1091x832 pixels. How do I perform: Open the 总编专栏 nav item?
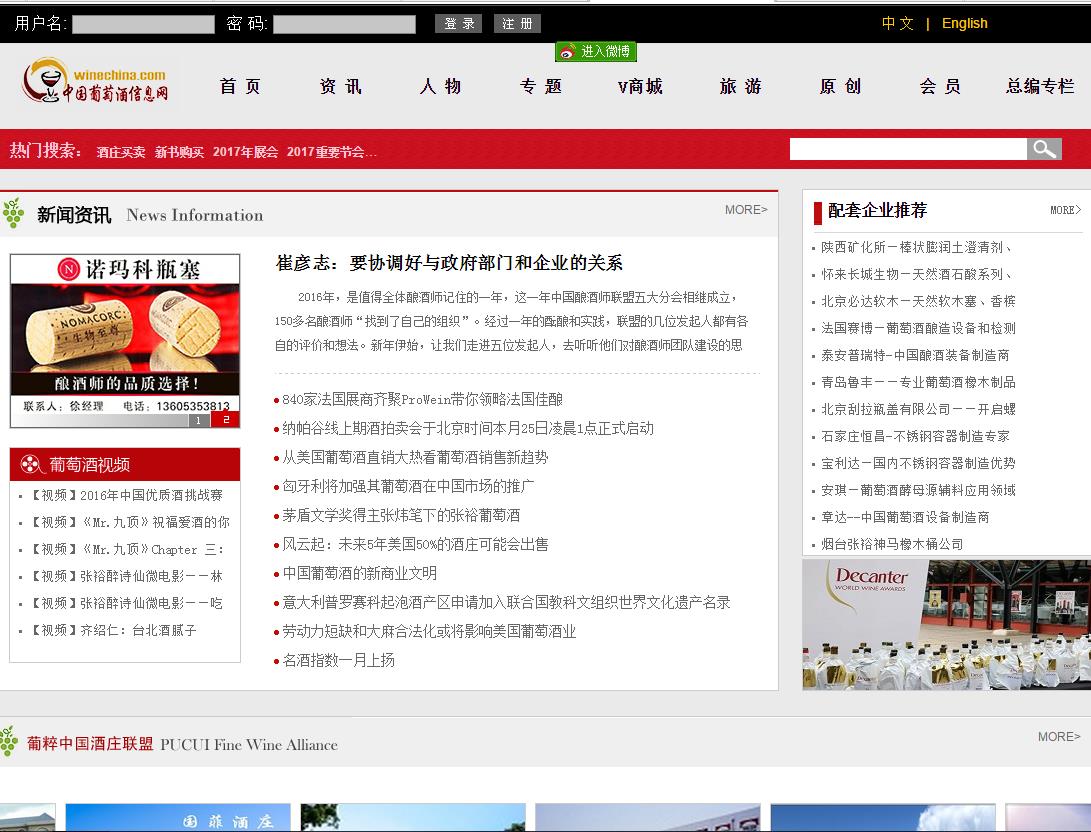click(1040, 86)
